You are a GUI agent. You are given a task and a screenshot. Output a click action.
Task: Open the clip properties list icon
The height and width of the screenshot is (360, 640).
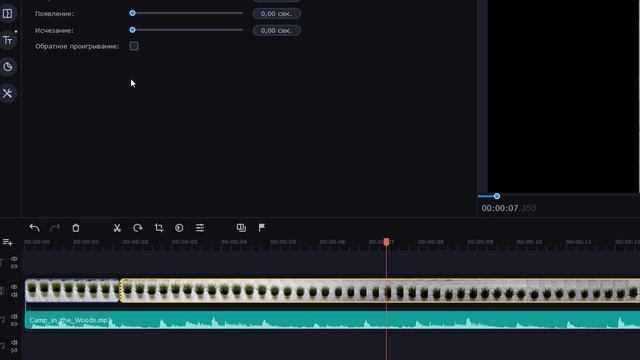[x=200, y=228]
